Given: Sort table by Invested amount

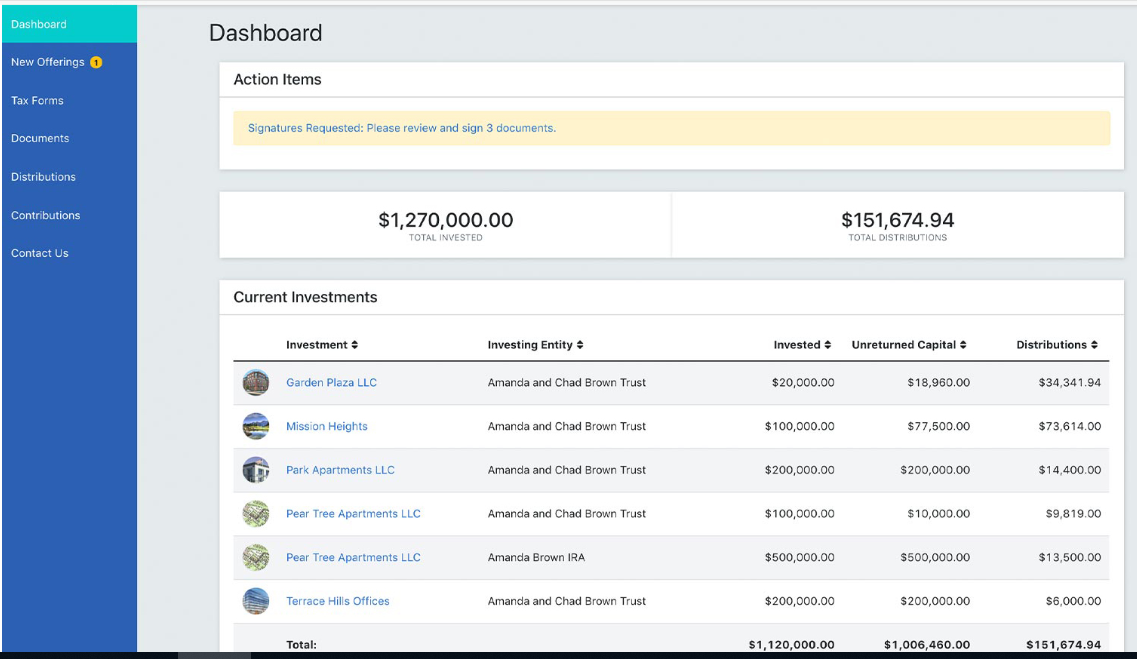Looking at the screenshot, I should [827, 345].
